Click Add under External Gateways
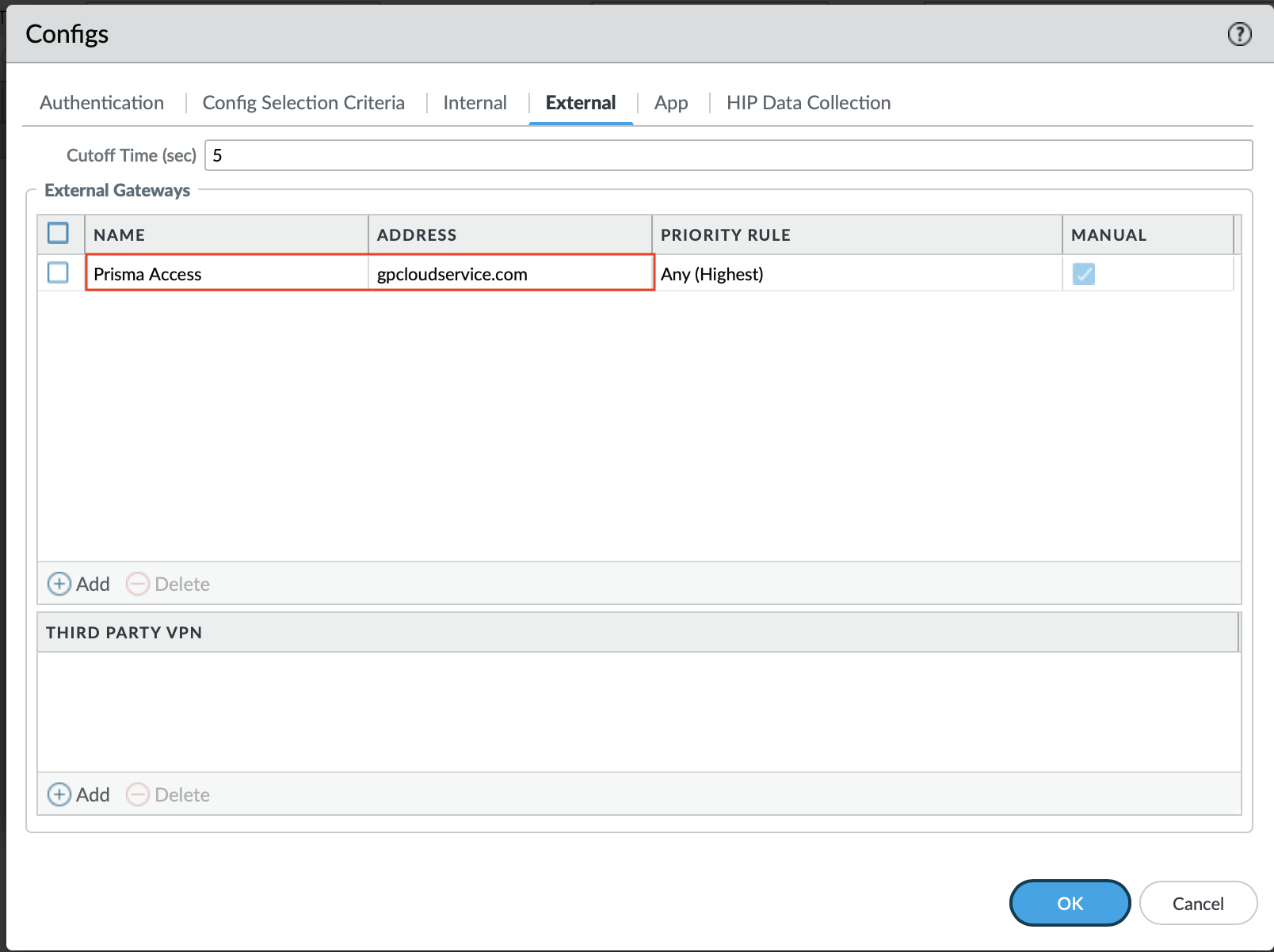 point(79,584)
